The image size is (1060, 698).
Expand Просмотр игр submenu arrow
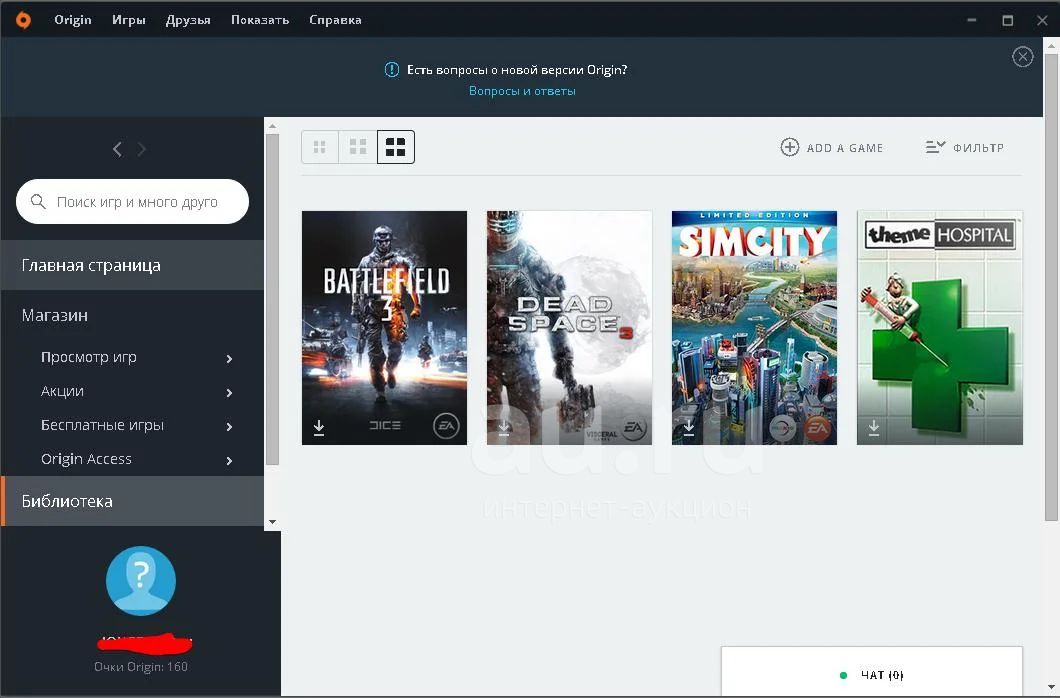pos(229,358)
